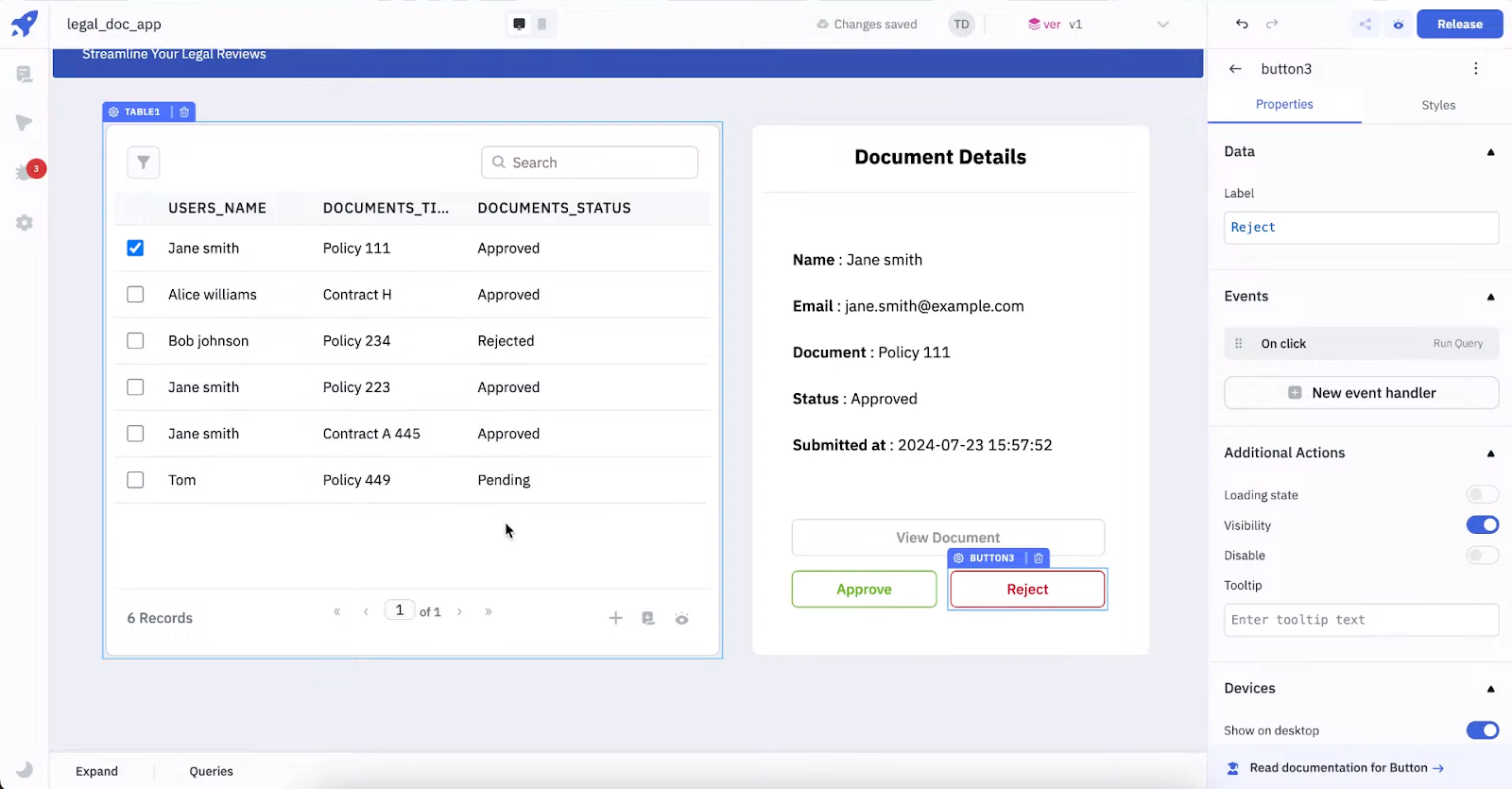
Task: Open Read documentation for Button link
Action: tap(1346, 767)
